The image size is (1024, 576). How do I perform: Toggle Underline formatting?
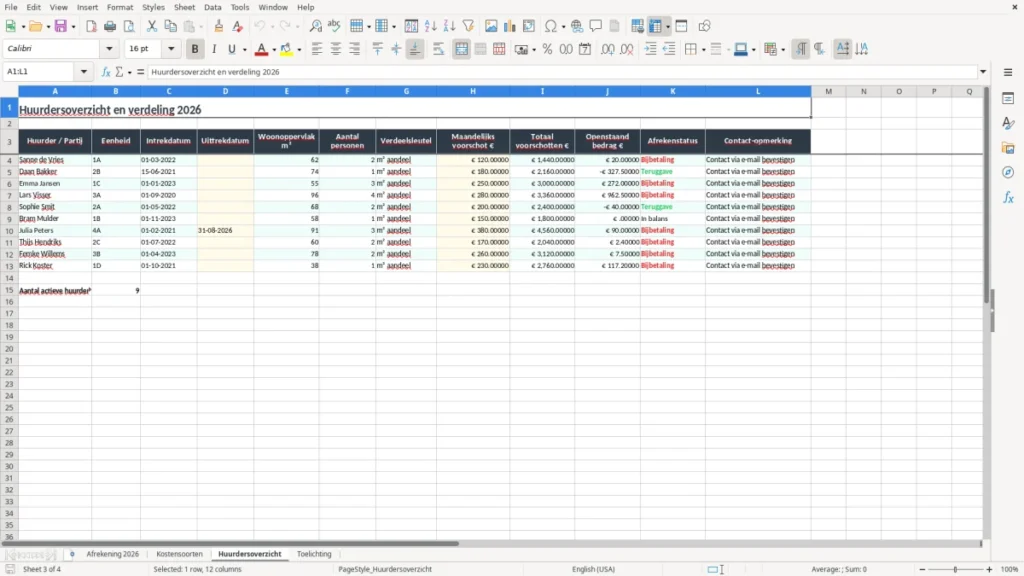click(x=232, y=49)
